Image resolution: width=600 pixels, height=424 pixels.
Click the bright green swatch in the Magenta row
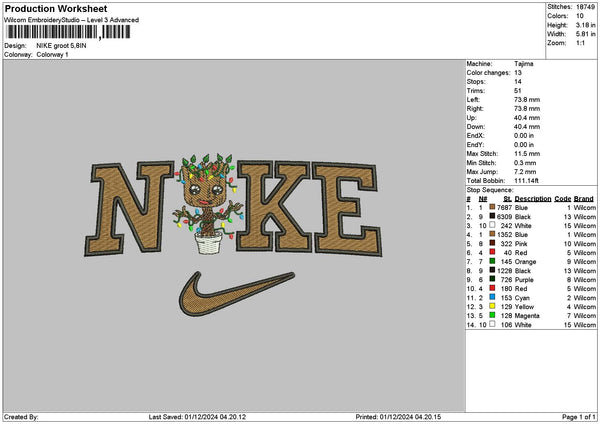(x=492, y=315)
